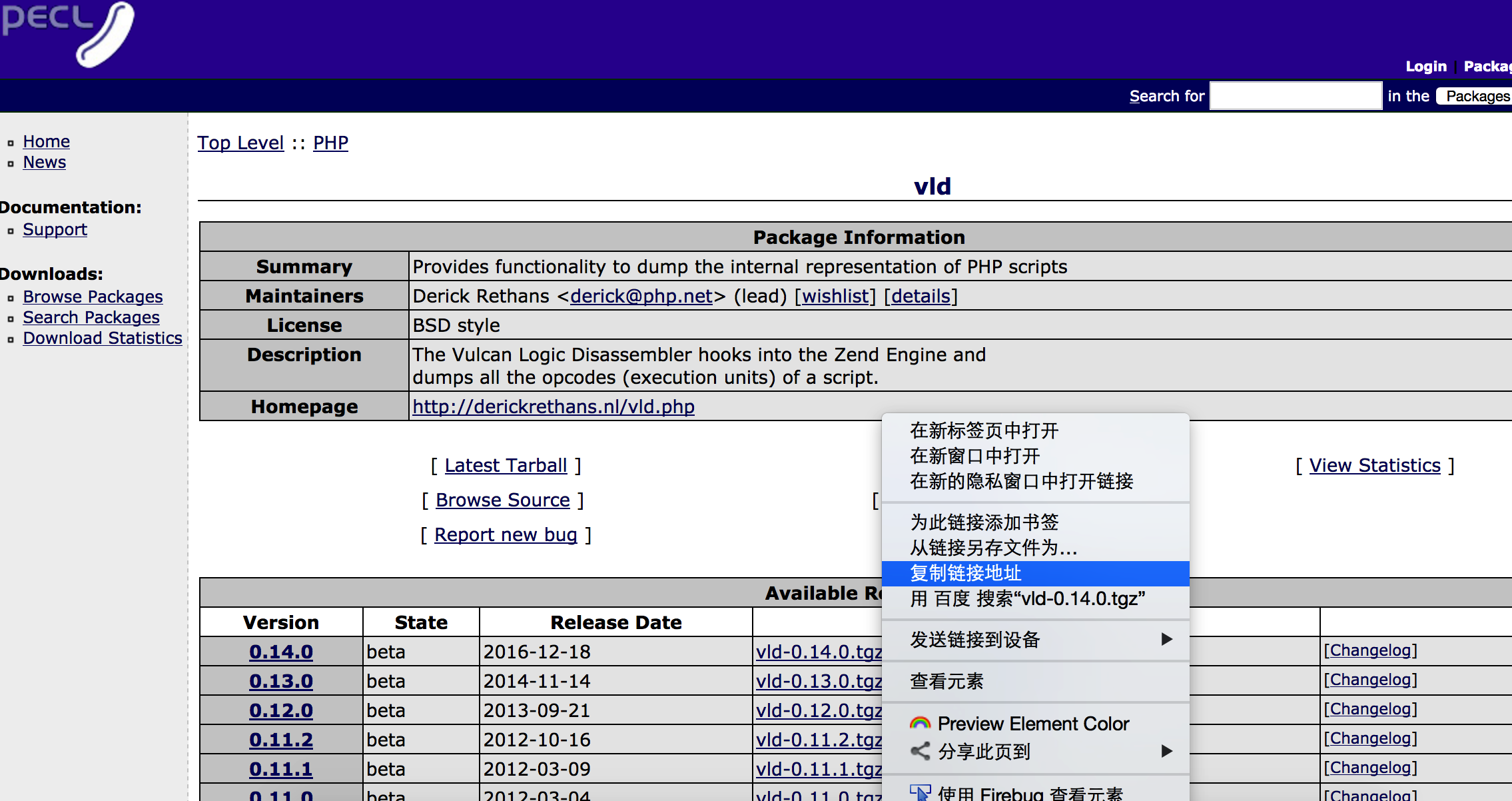Expand the 发送链接到设备 submenu arrow

point(1166,639)
